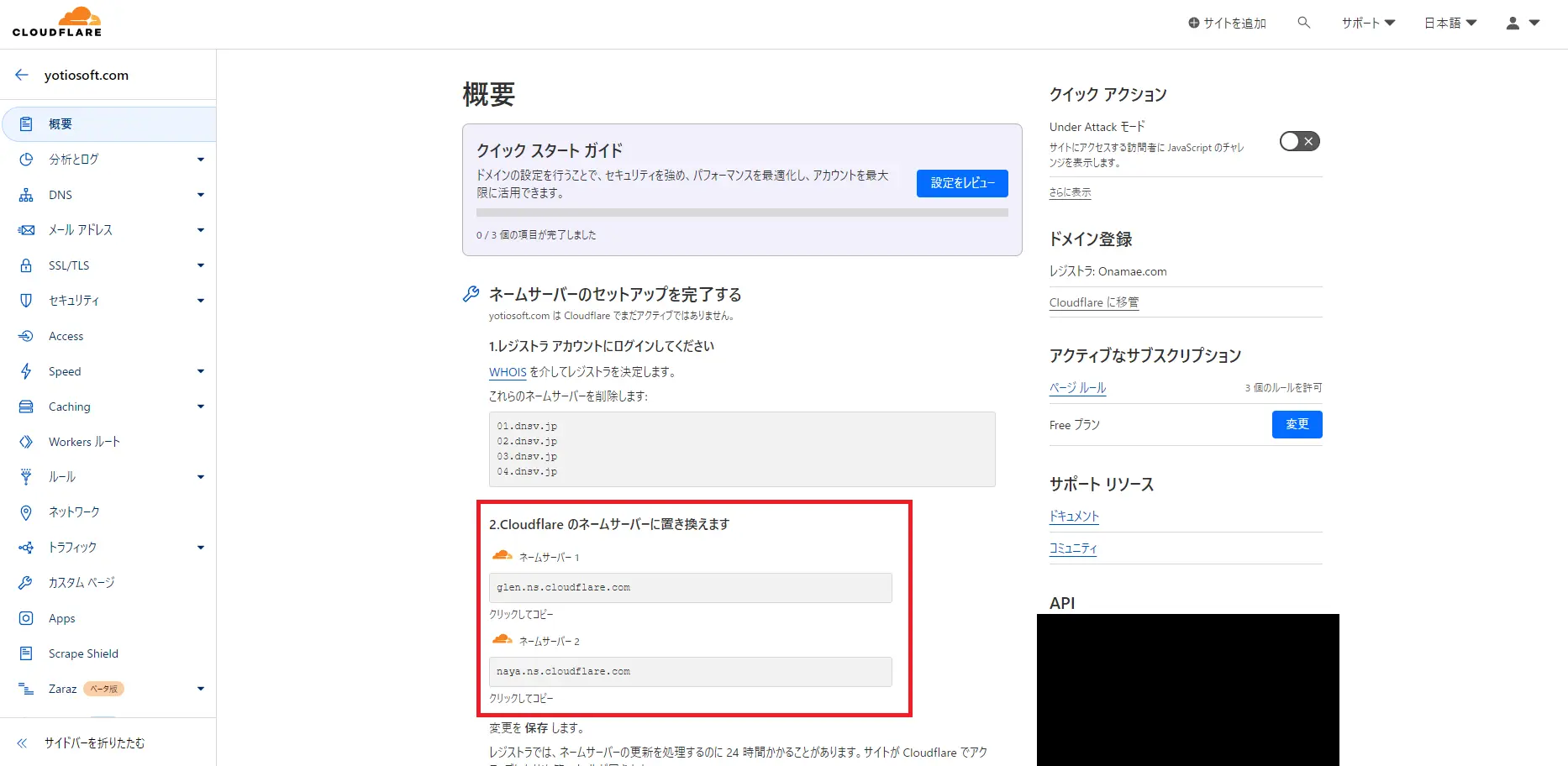Expand the Caching submenu arrow
The image size is (1568, 766).
click(x=201, y=407)
